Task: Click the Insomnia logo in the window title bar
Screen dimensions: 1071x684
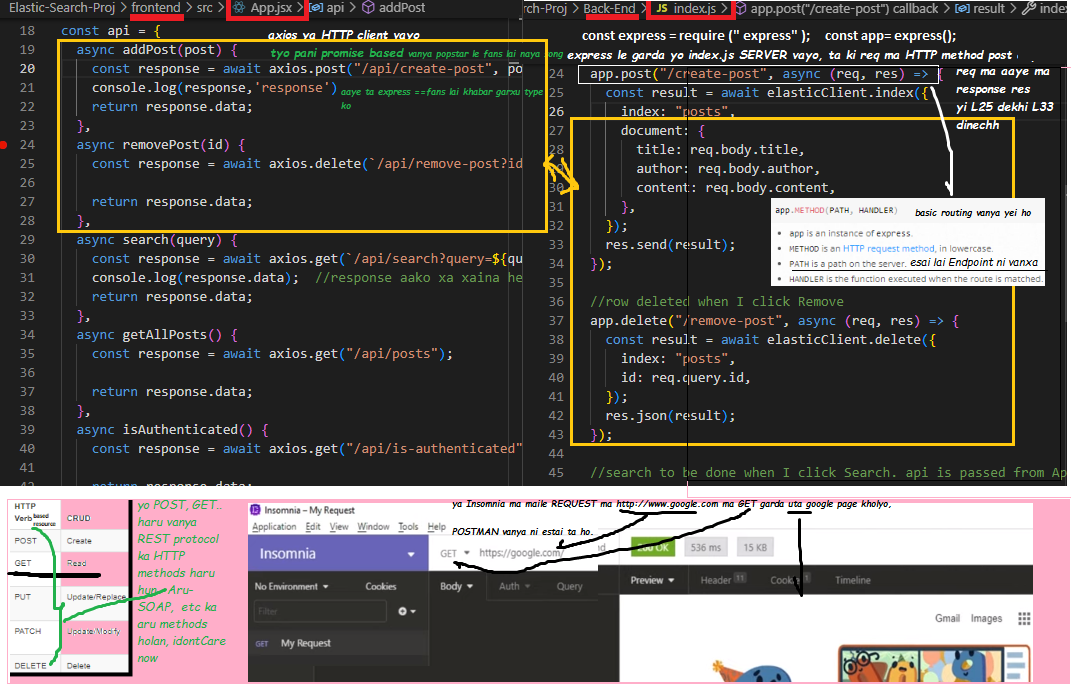Action: click(x=255, y=510)
